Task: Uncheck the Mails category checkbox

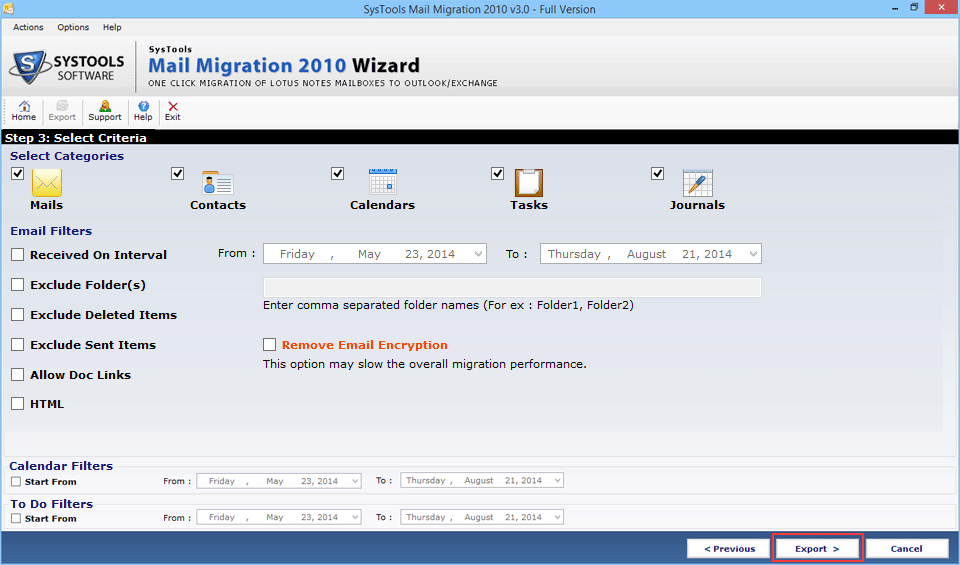Action: click(x=17, y=174)
